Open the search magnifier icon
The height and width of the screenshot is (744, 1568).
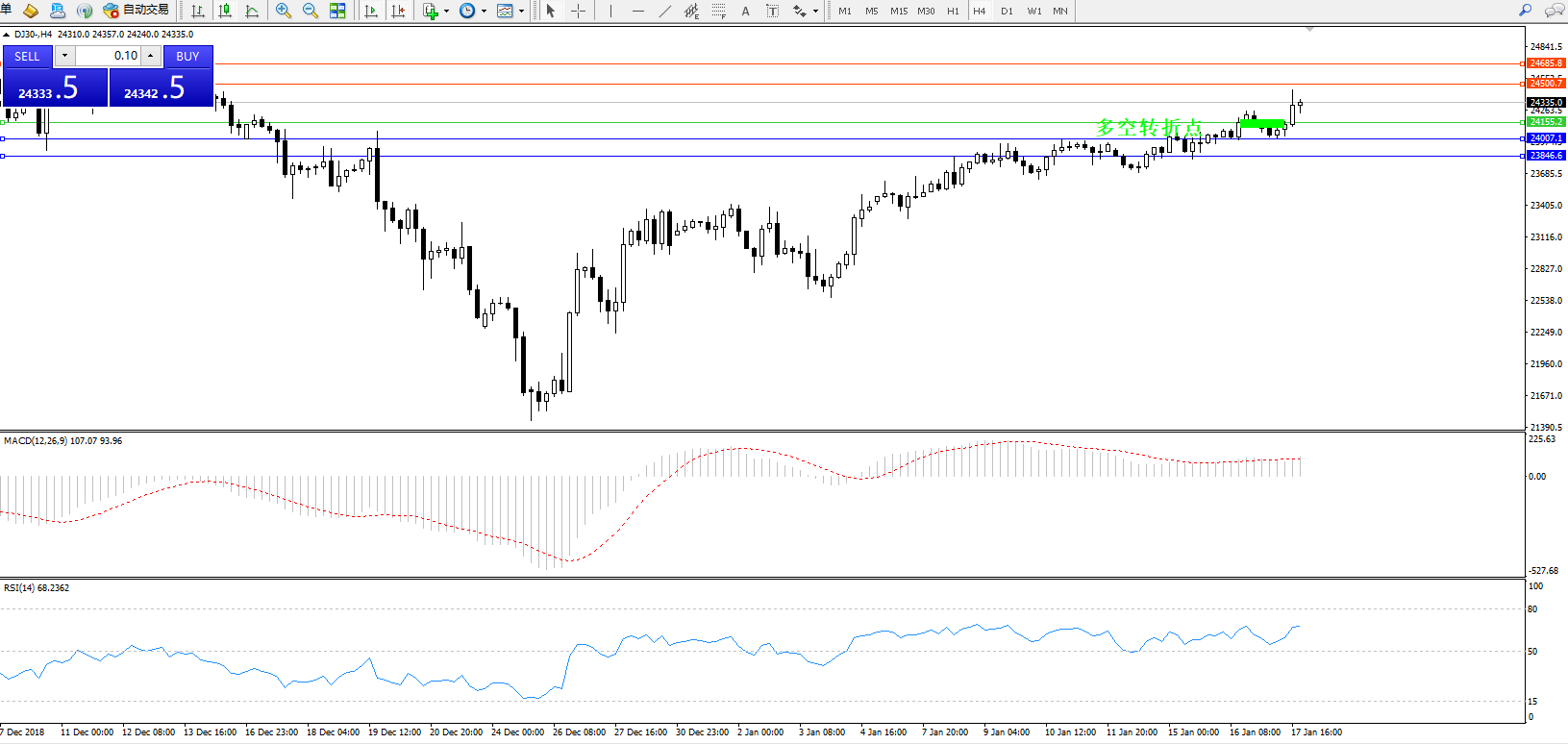(x=1525, y=11)
